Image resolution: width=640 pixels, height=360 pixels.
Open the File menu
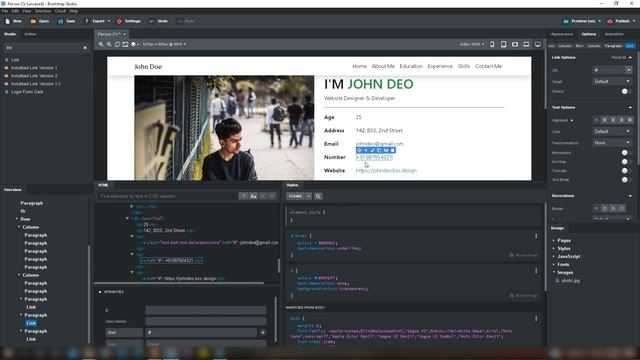5,11
